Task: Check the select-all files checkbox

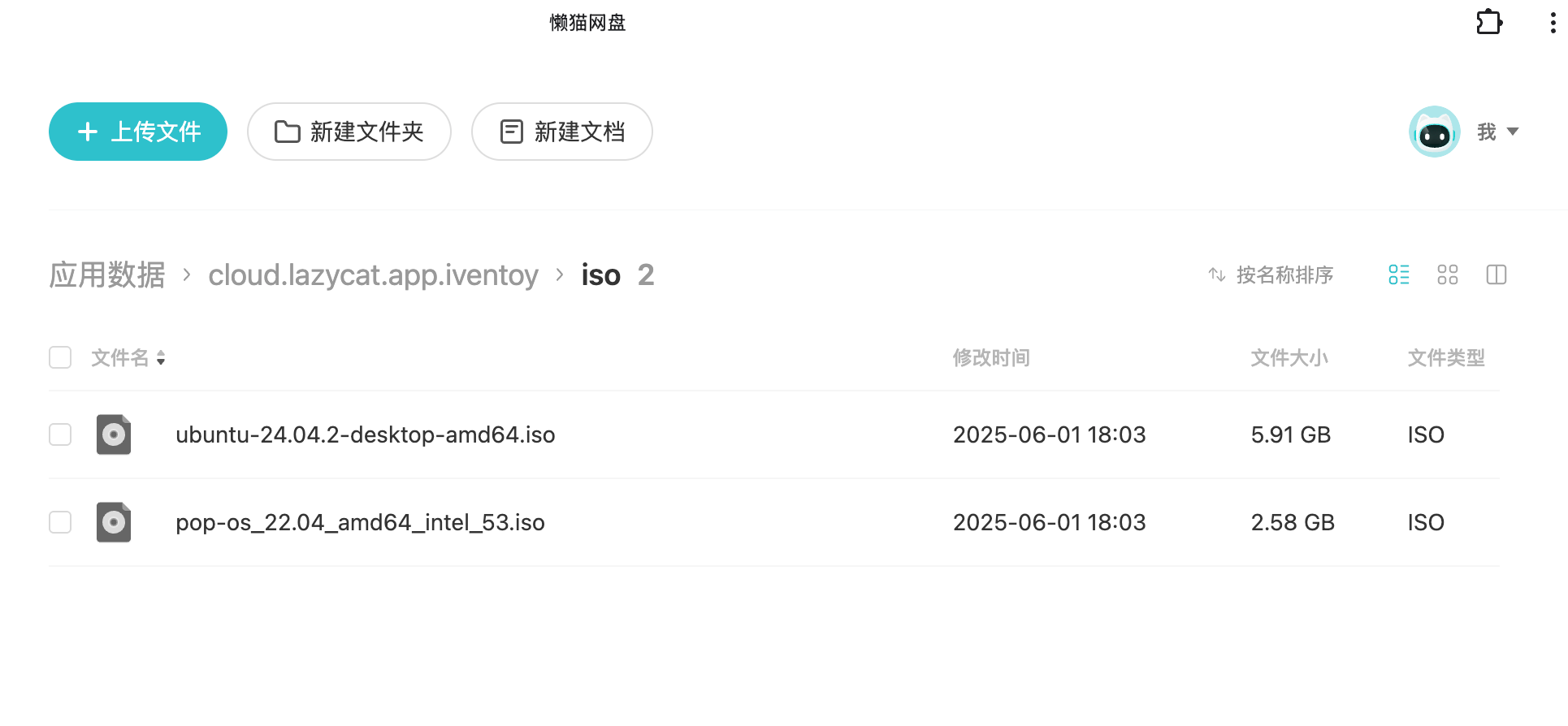Action: [x=60, y=357]
